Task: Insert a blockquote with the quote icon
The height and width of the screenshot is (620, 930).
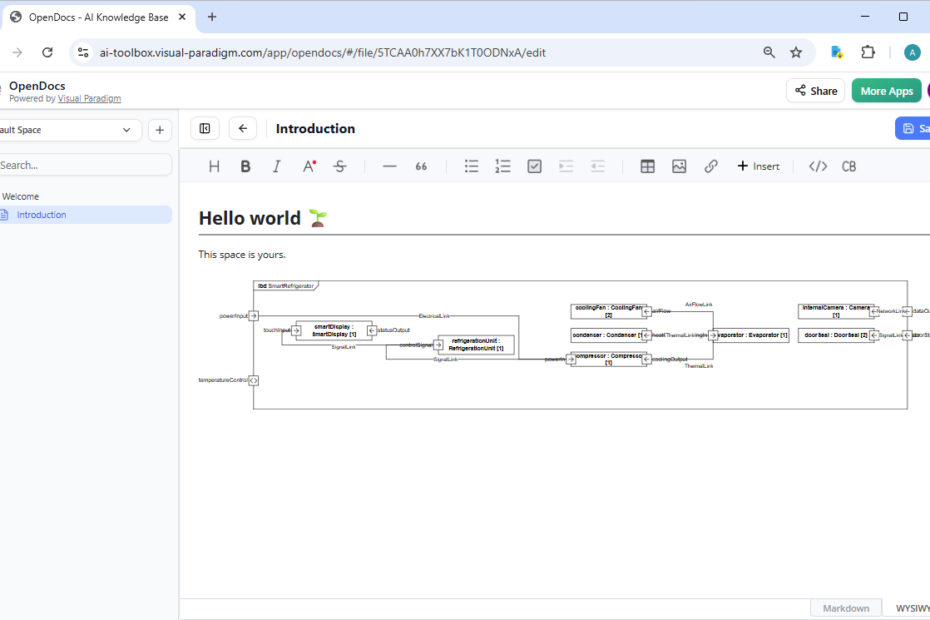Action: coord(421,166)
